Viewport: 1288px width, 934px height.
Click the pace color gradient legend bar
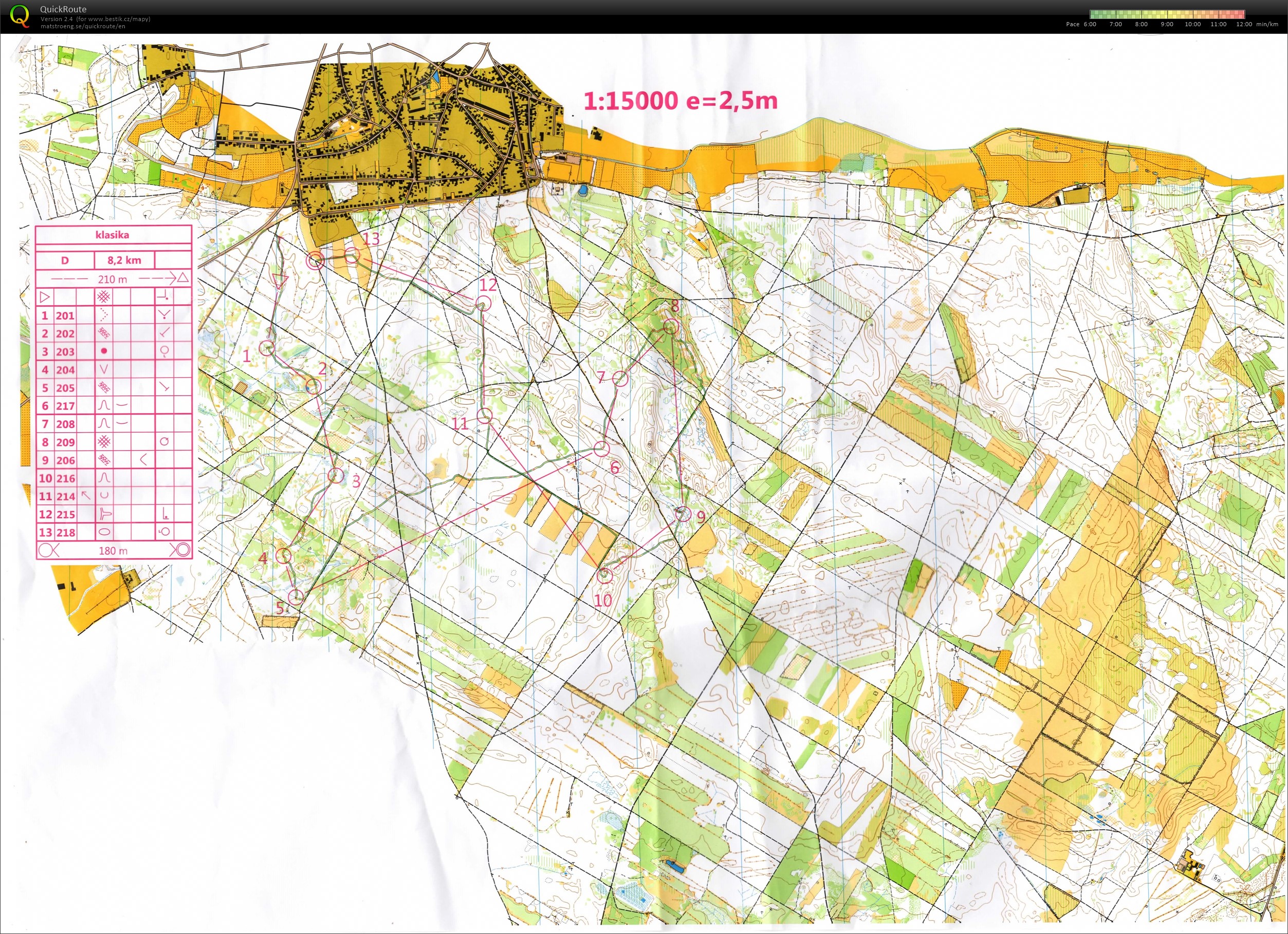point(1167,15)
